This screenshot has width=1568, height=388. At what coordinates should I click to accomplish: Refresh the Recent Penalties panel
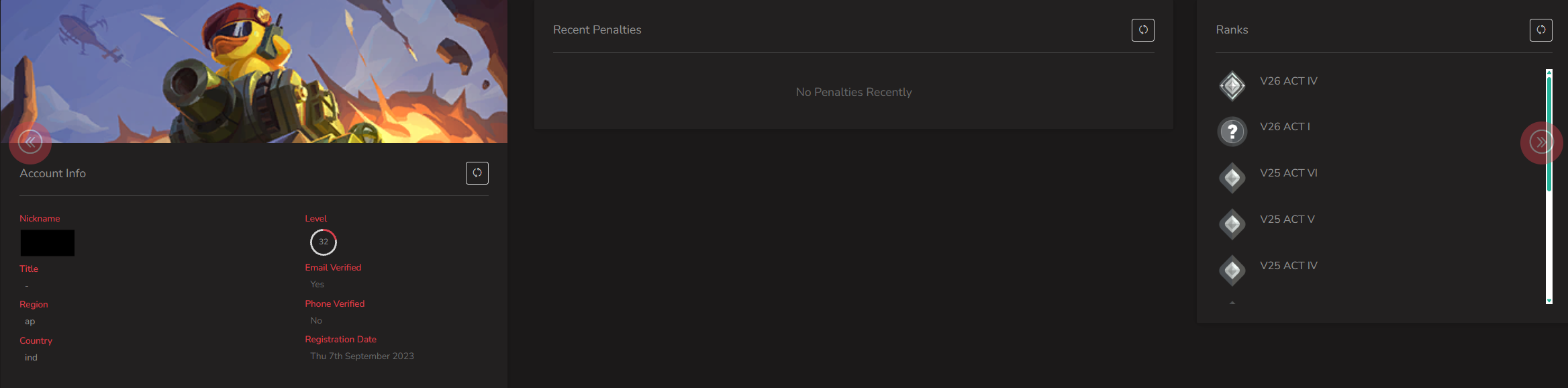(x=1143, y=30)
